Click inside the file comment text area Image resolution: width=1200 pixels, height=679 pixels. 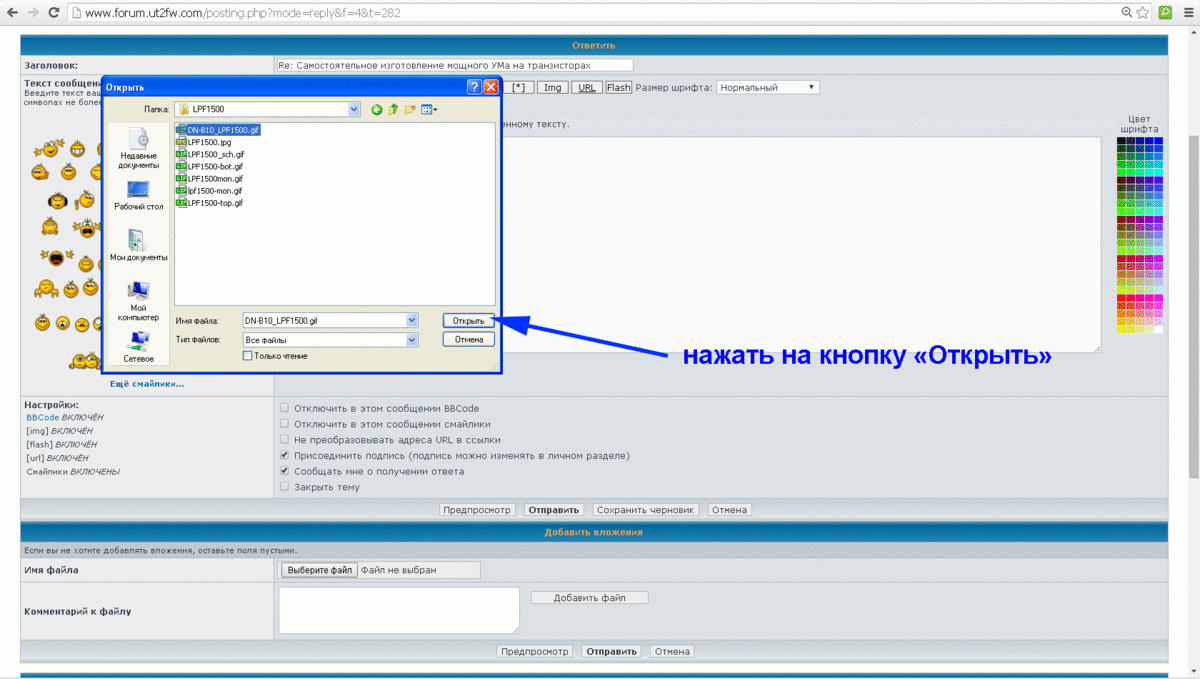(398, 609)
